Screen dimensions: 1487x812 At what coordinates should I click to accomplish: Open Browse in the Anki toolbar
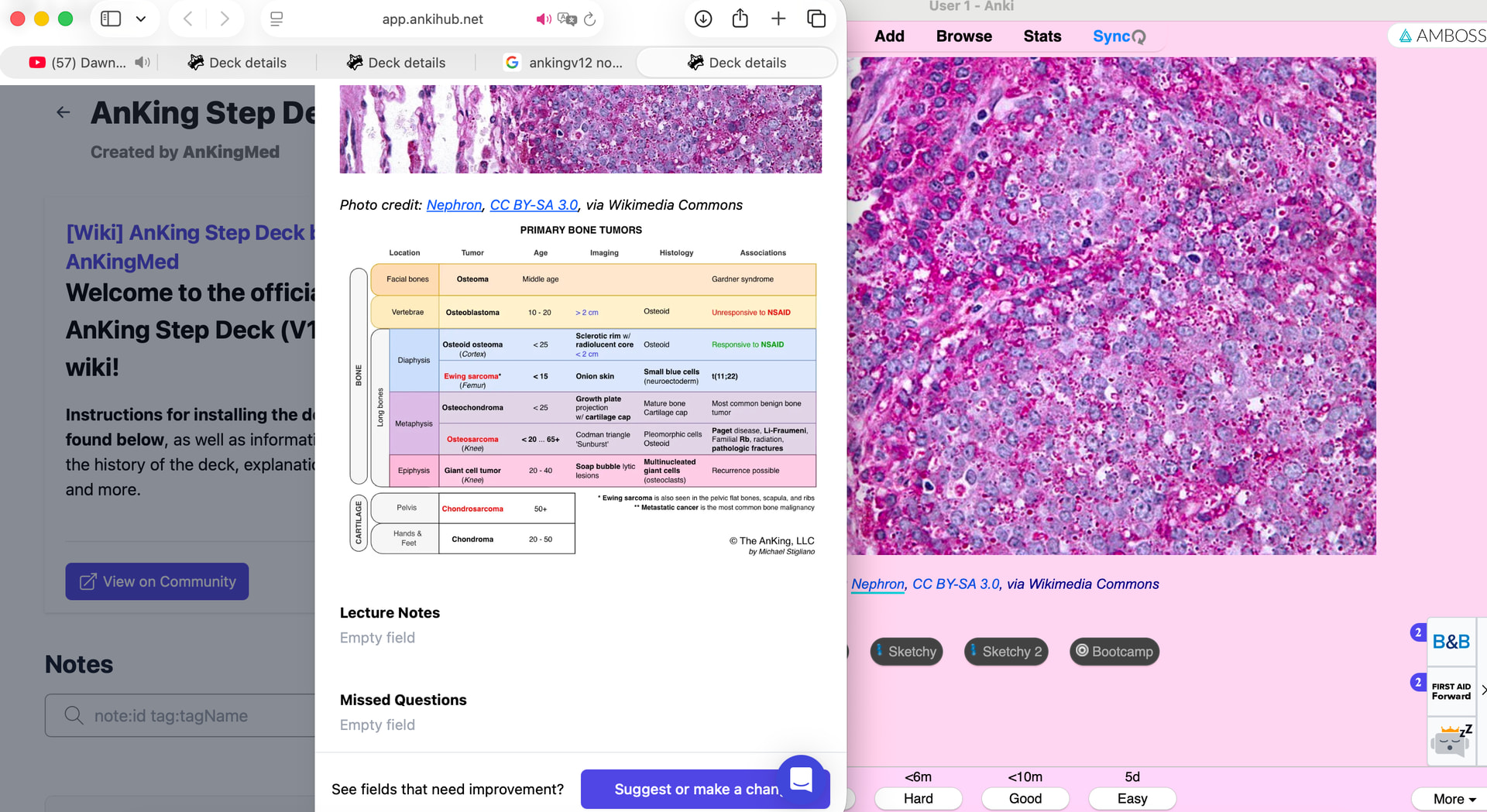963,36
